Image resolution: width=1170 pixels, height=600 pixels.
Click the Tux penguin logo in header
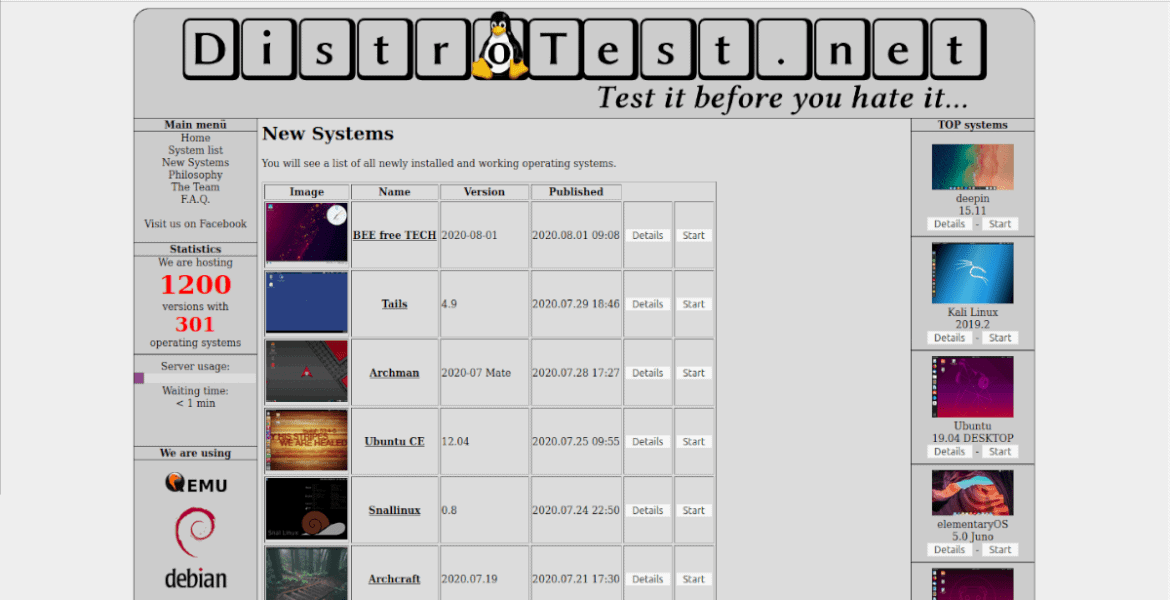(x=499, y=46)
